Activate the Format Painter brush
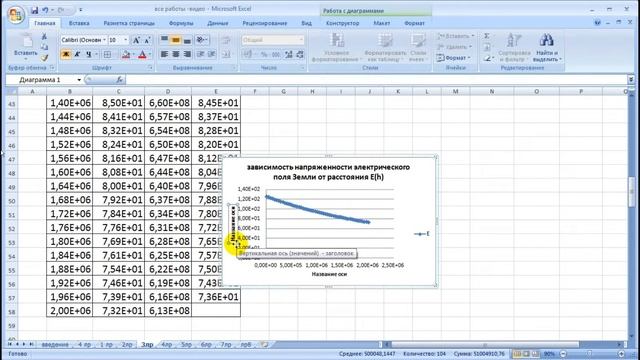Screen dimensions: 640x360 point(44,58)
